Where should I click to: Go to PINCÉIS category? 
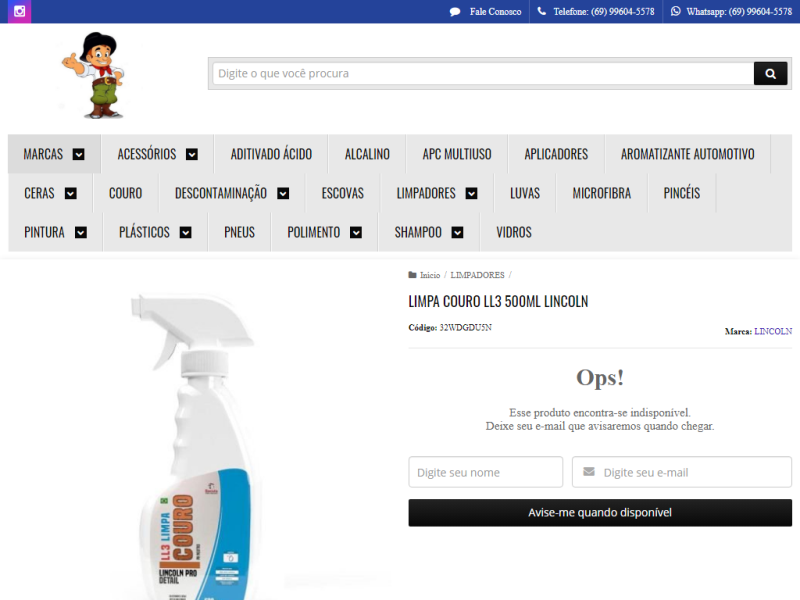682,193
